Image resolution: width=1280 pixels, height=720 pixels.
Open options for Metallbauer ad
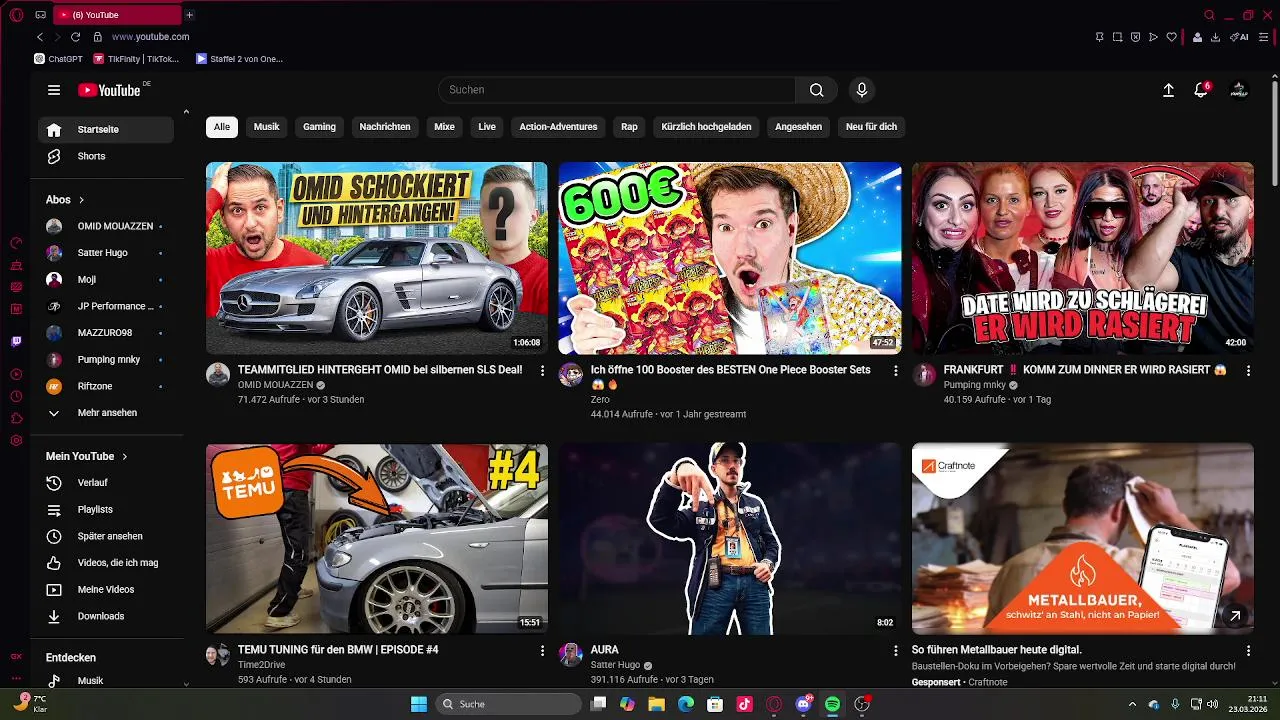coord(1248,651)
